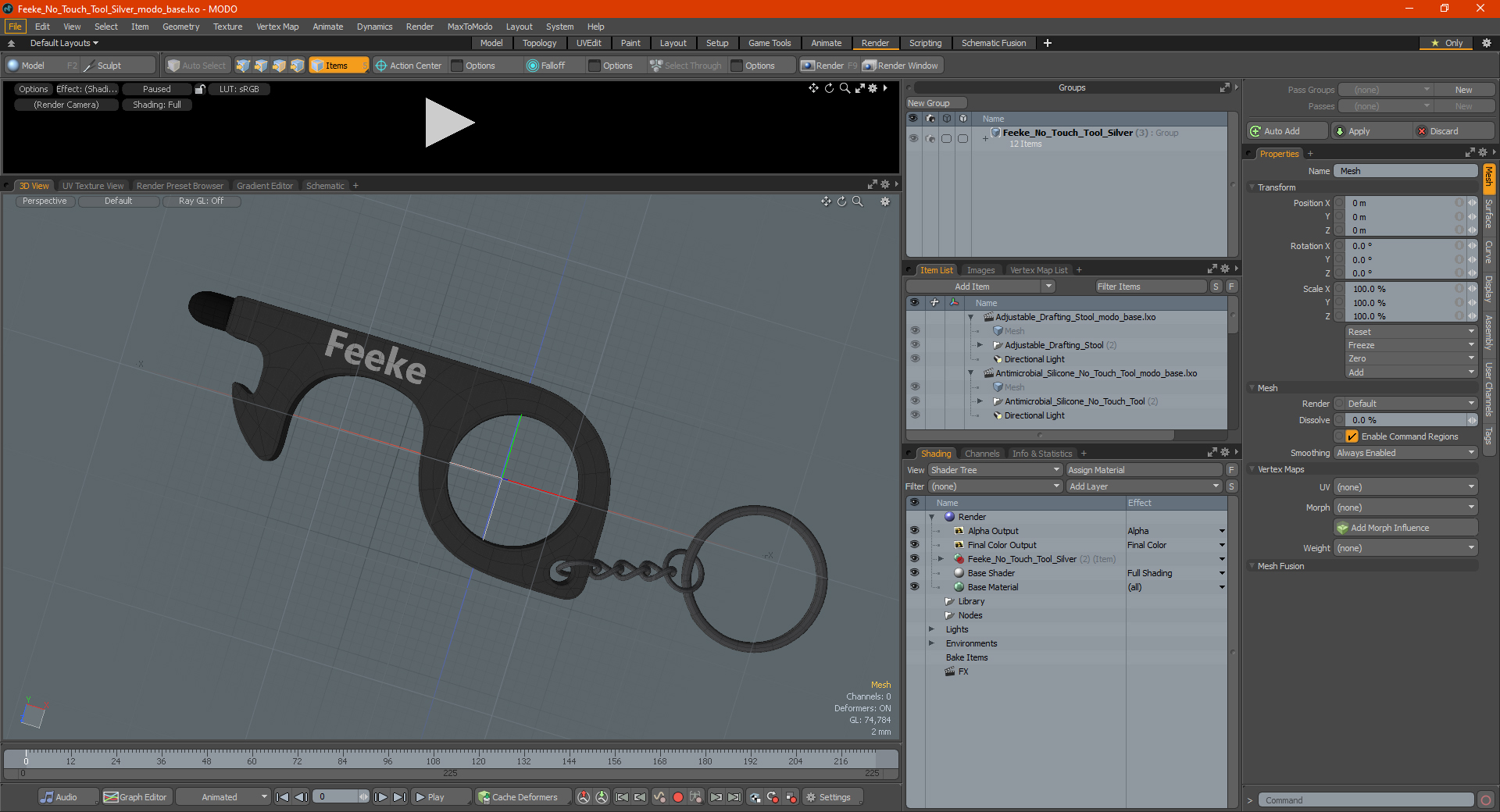1500x812 pixels.
Task: Open the Animated keying dropdown
Action: point(223,797)
